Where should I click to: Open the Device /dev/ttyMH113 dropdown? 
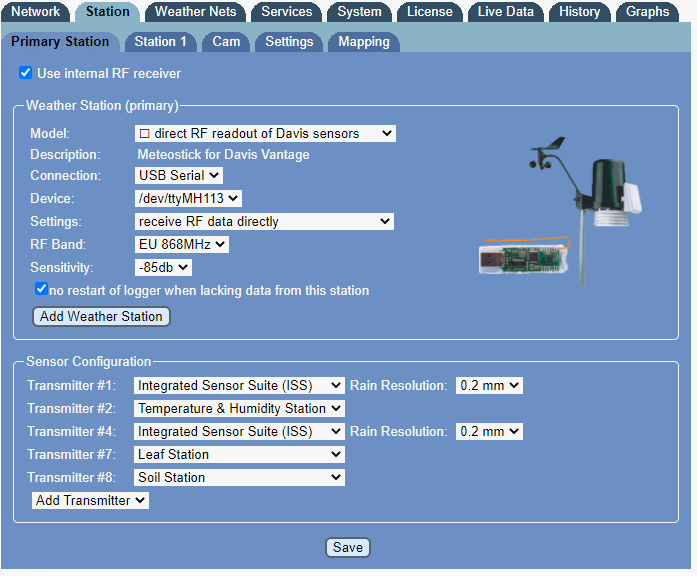[188, 198]
